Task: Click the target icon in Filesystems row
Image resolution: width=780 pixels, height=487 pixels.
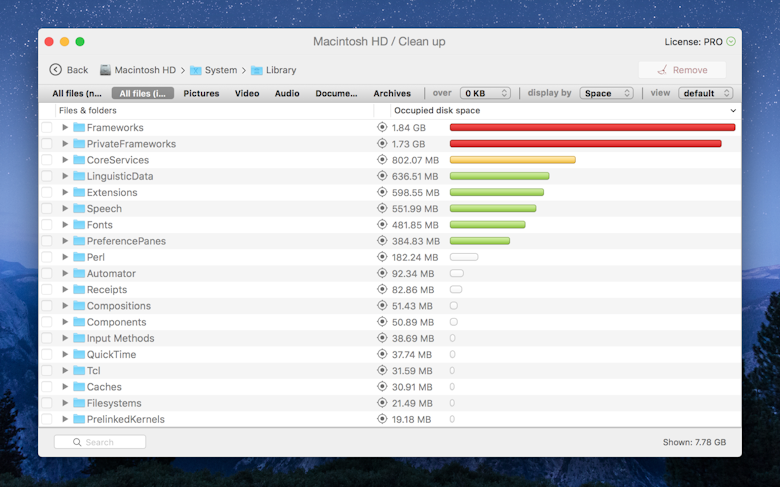Action: [x=382, y=403]
